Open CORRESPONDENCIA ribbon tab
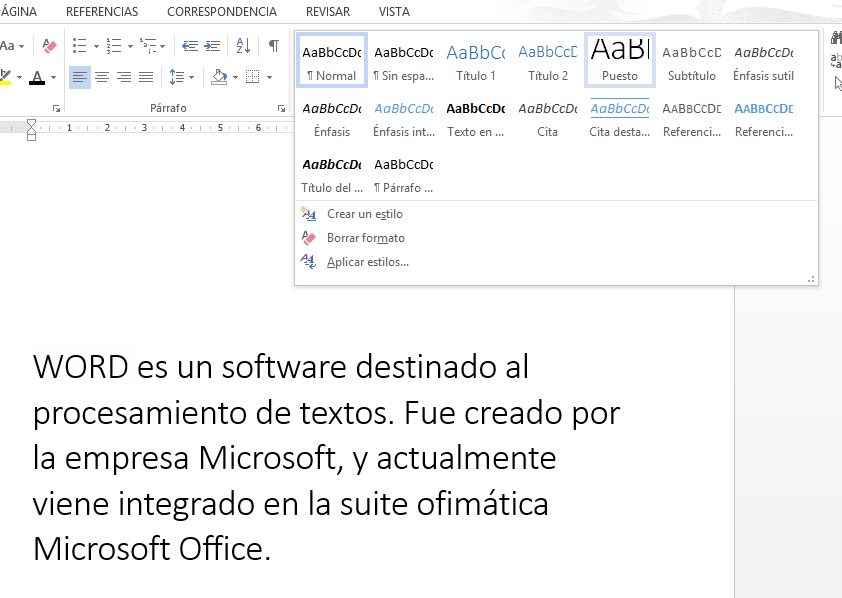The height and width of the screenshot is (598, 842). 222,12
